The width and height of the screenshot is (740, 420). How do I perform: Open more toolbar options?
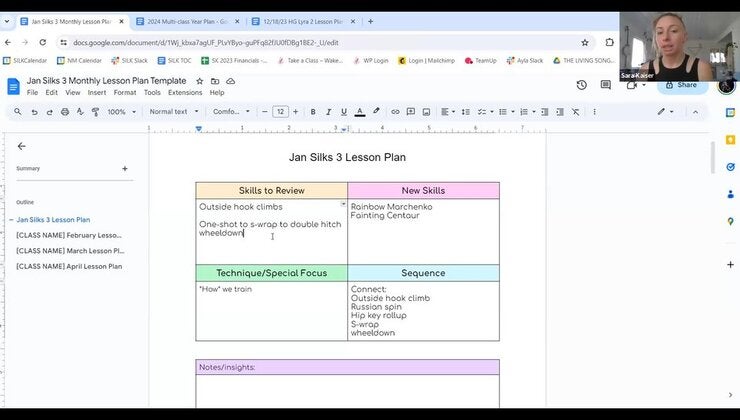click(594, 112)
